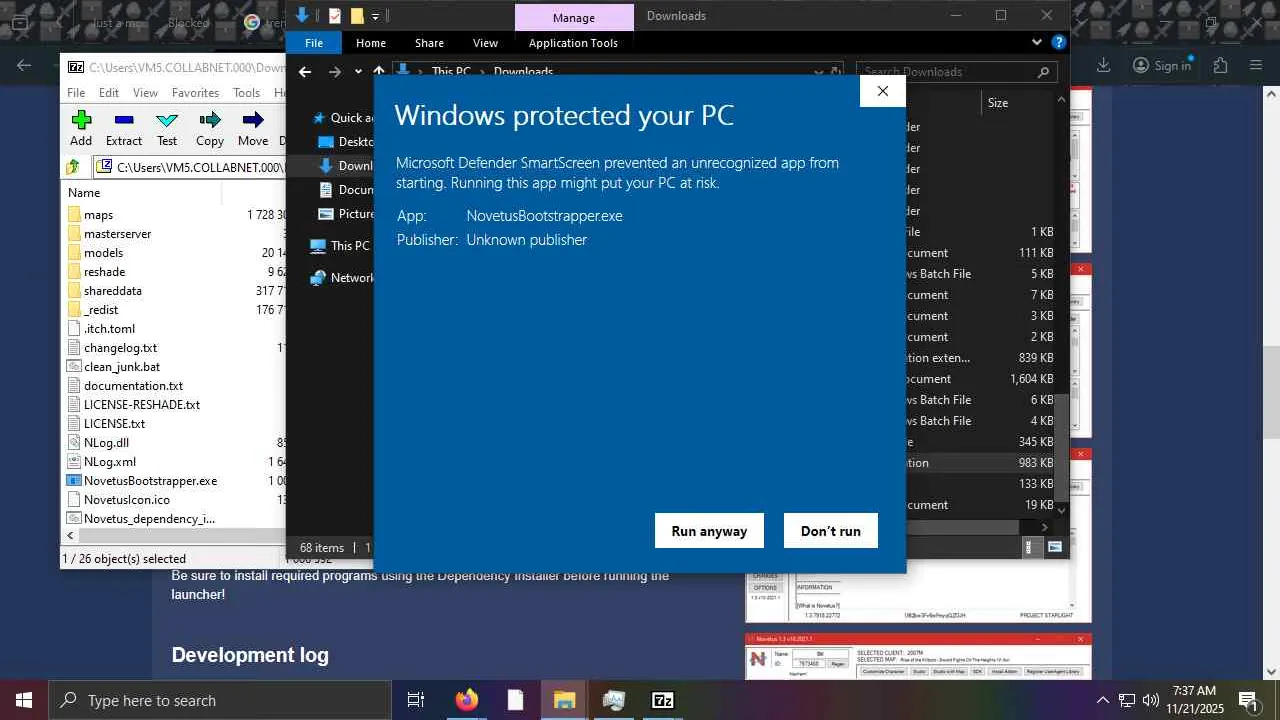The image size is (1280, 720).
Task: Expand the Explorer ribbon
Action: [x=1037, y=43]
